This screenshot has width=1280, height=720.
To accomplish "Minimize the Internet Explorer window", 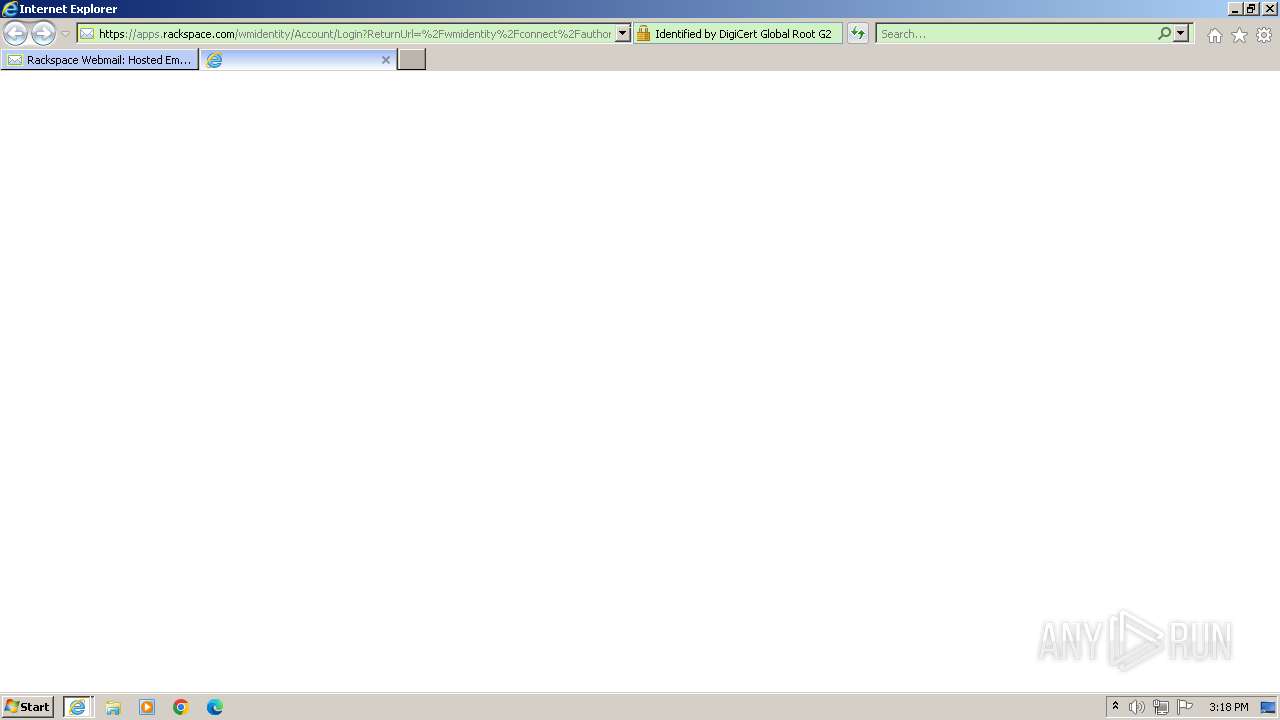I will [1235, 8].
